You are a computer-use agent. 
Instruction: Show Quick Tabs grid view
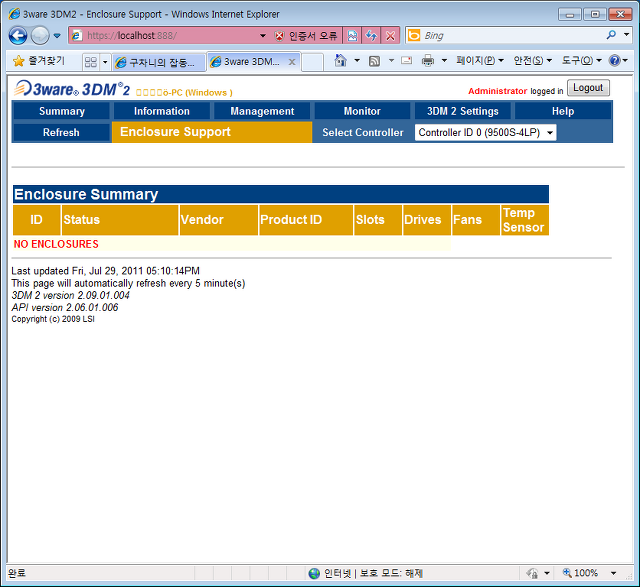[x=91, y=62]
